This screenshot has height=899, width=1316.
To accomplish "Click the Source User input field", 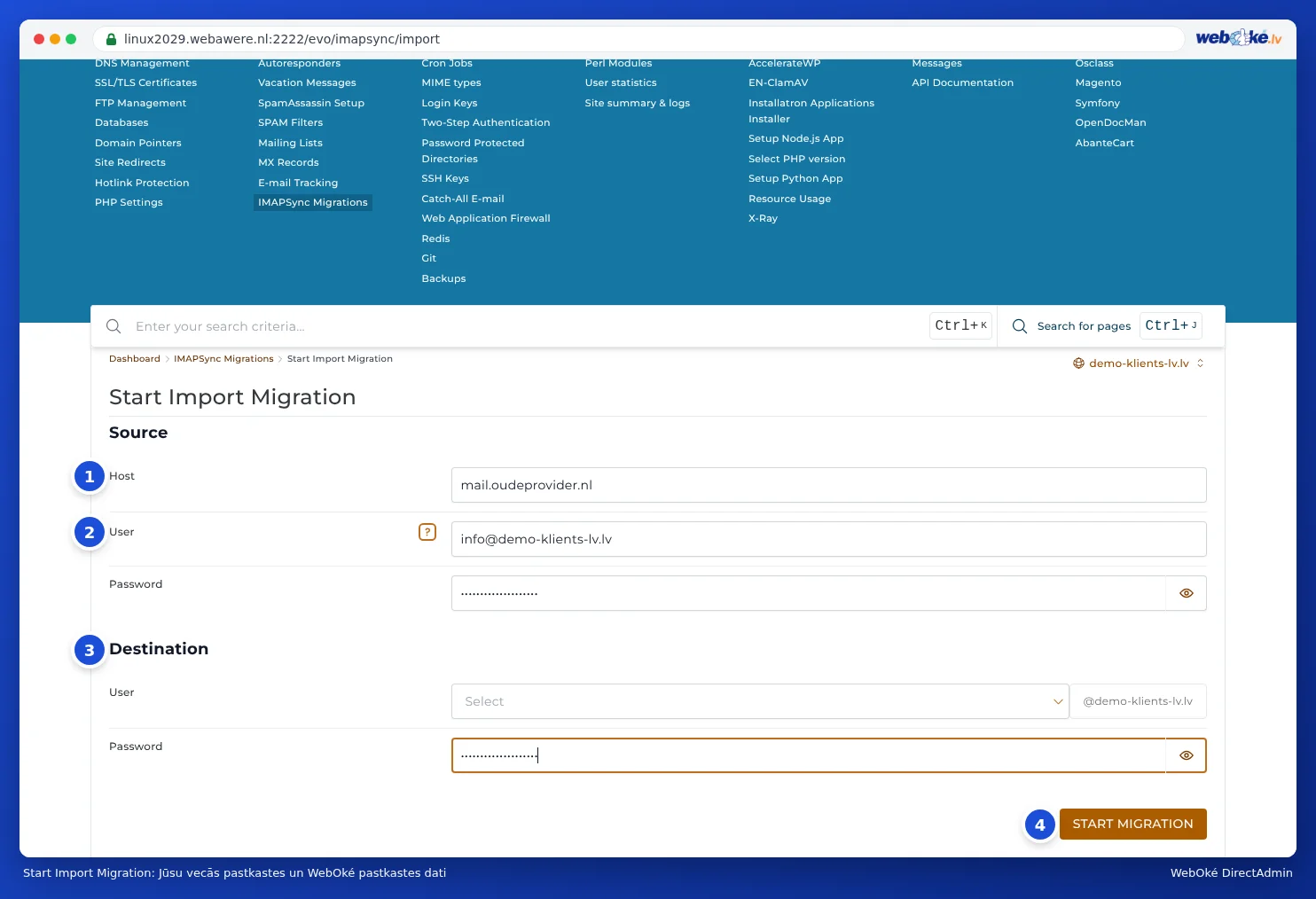I will tap(828, 539).
